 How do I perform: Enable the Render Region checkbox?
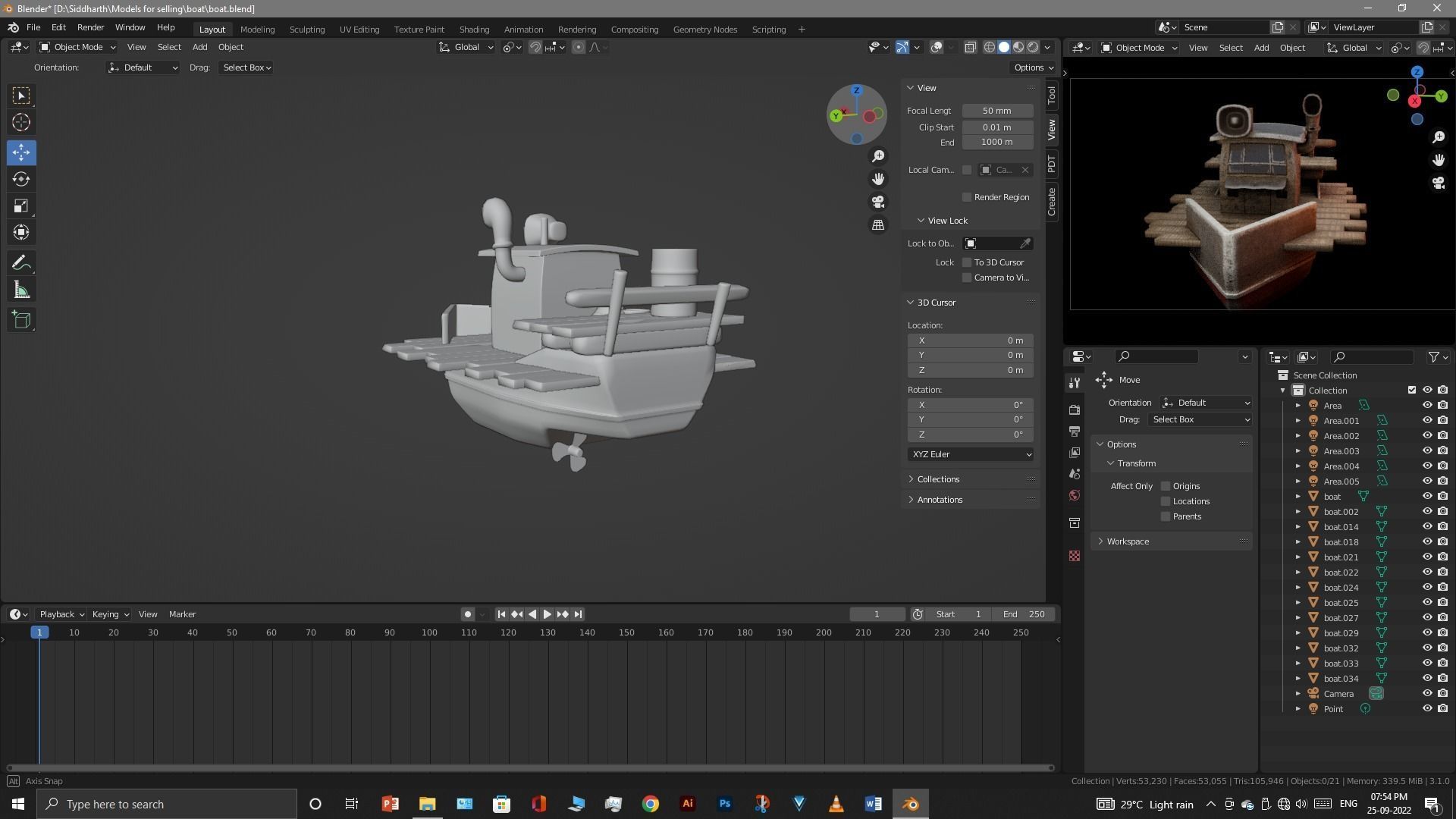pyautogui.click(x=967, y=197)
